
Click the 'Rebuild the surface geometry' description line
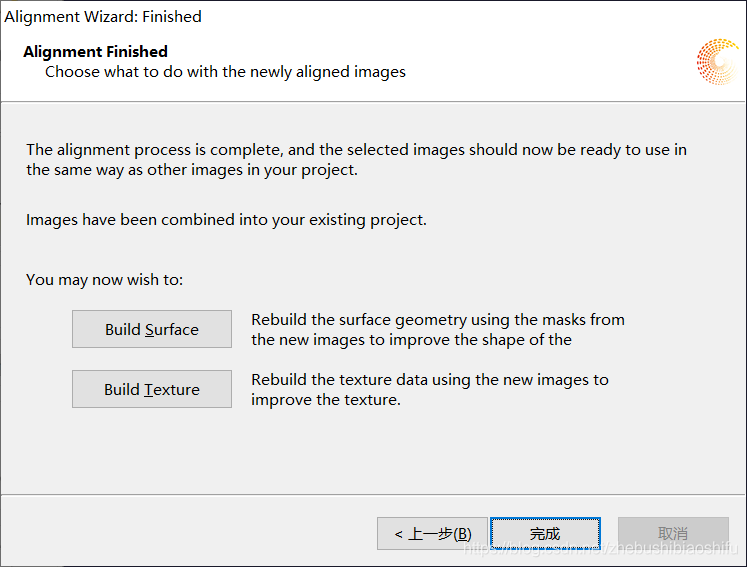tap(438, 320)
